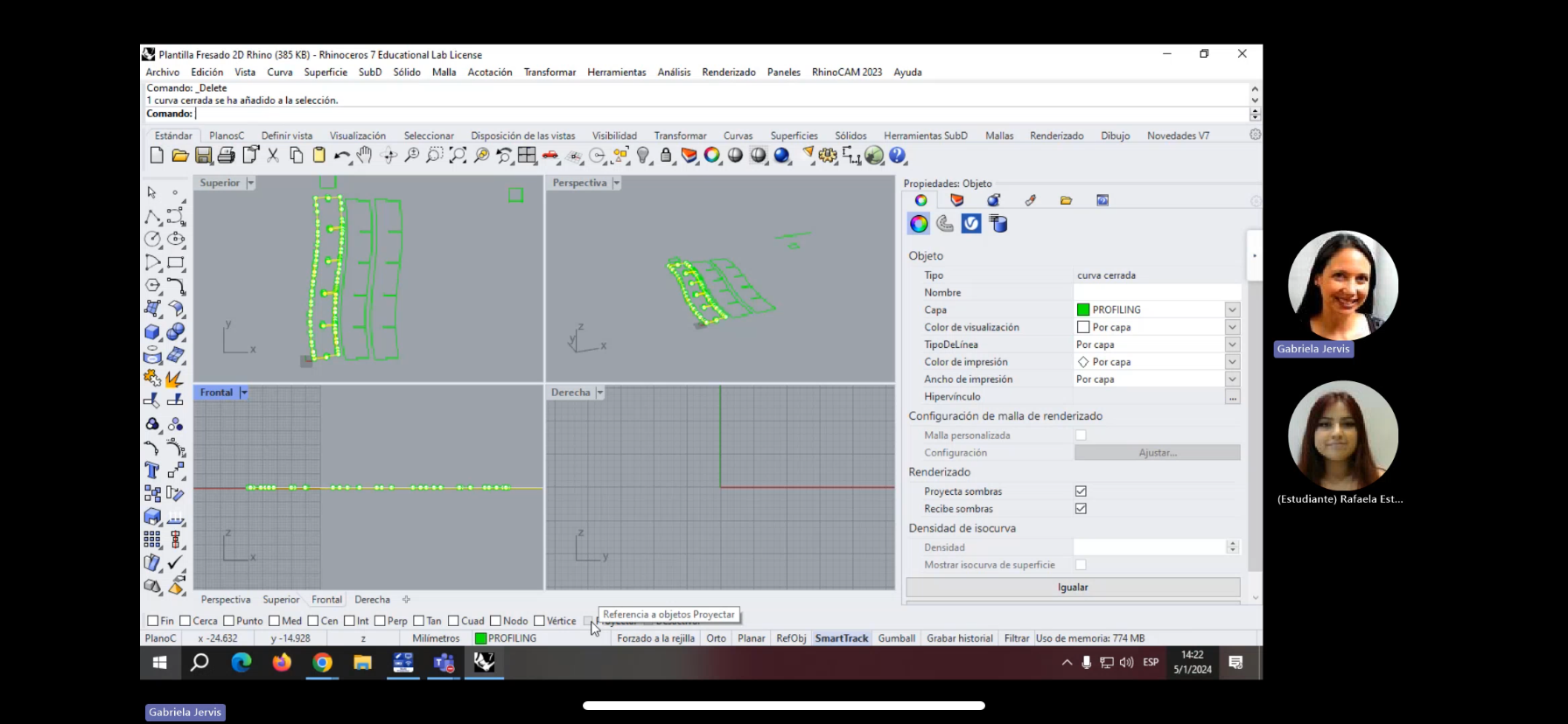
Task: Select the Box solid tool
Action: point(152,331)
